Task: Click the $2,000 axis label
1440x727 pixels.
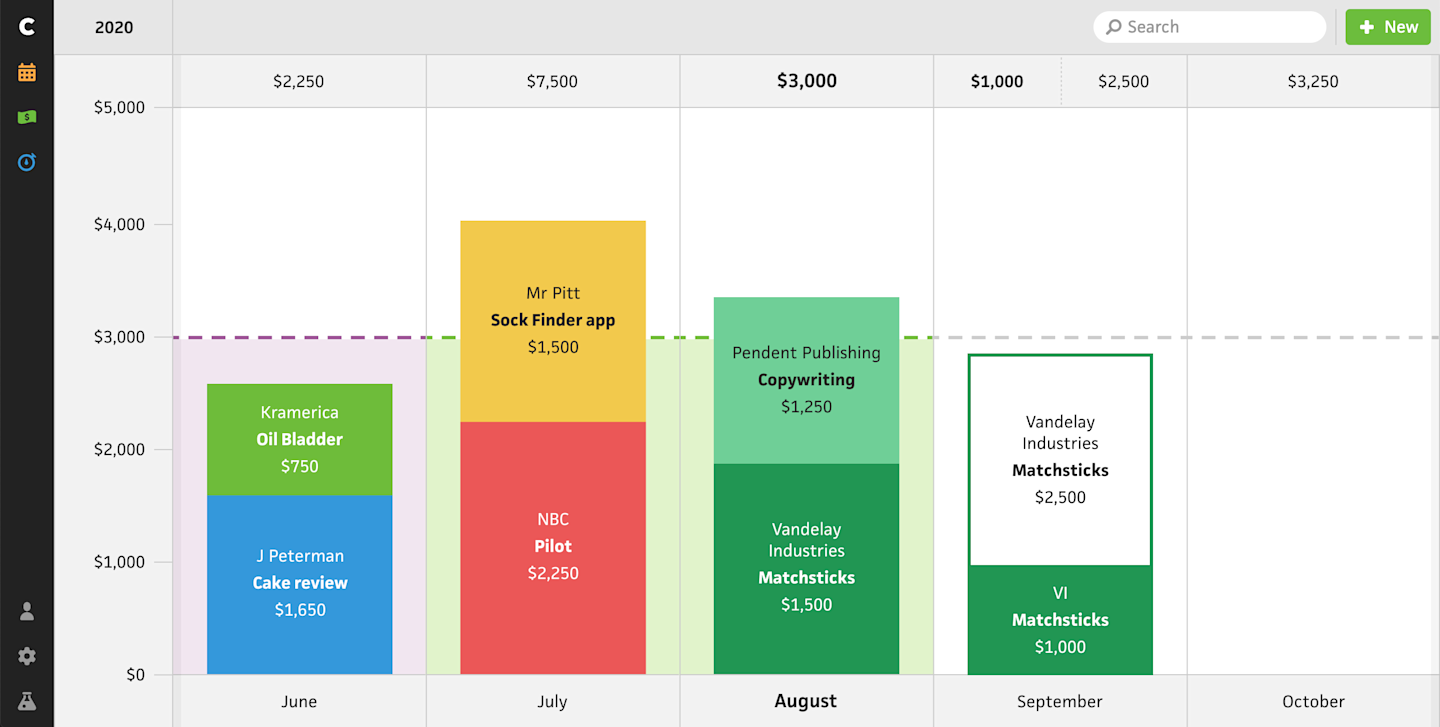Action: (x=120, y=449)
